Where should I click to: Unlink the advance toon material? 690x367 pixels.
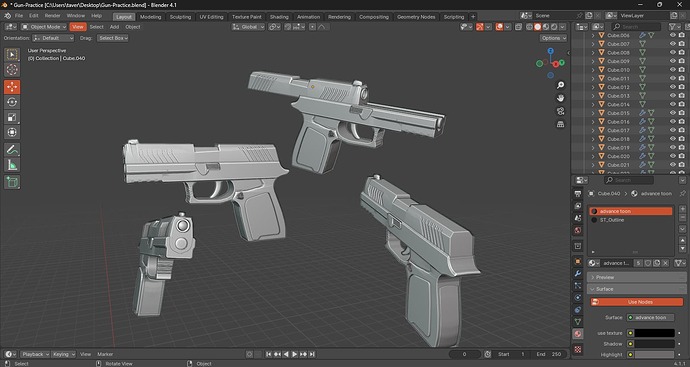[x=665, y=263]
